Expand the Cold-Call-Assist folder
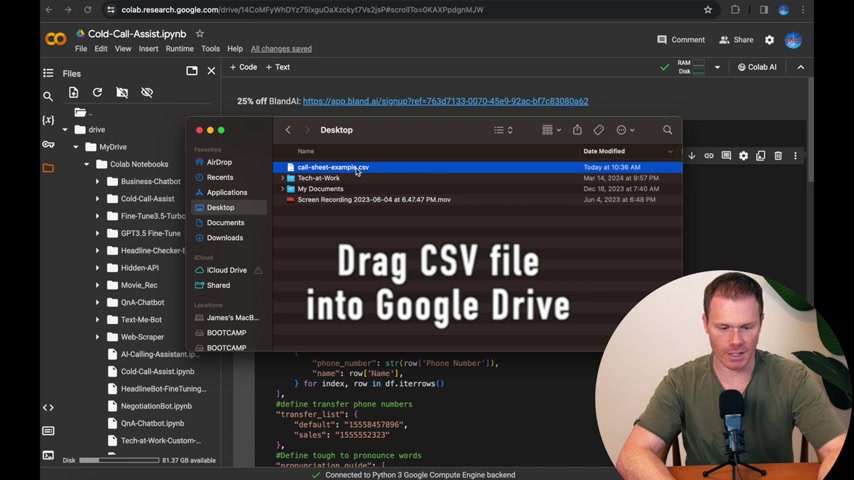 tap(97, 199)
